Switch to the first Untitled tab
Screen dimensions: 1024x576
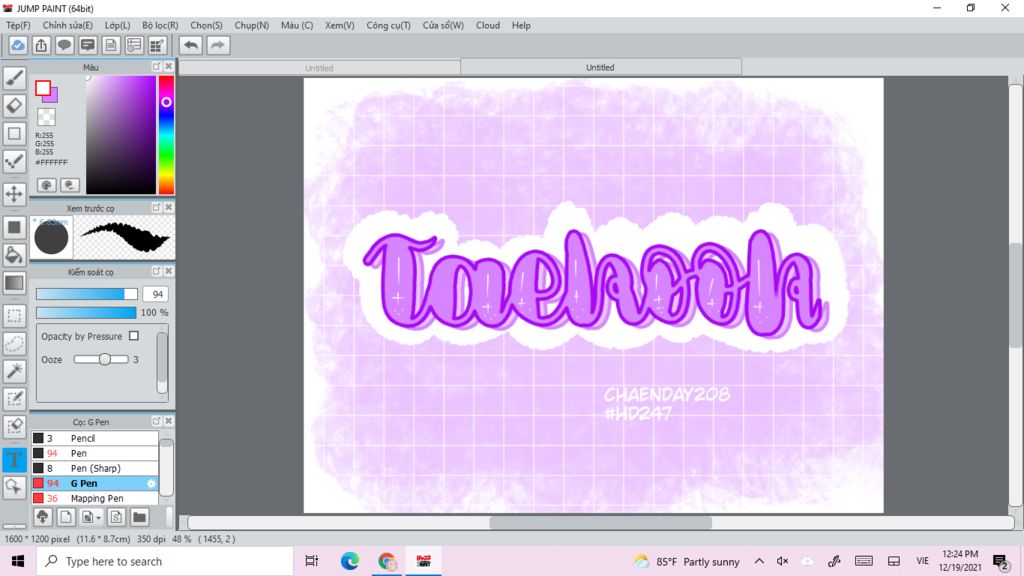click(319, 68)
